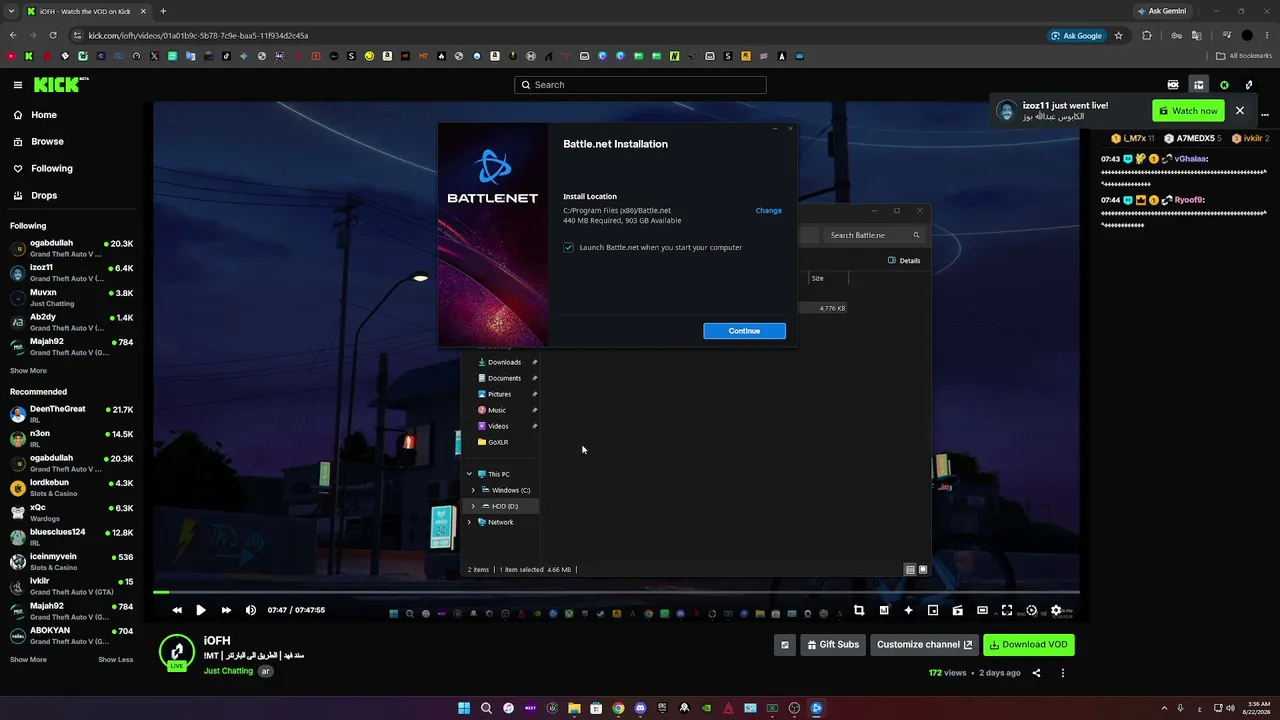Open GoXLR folder in Explorer sidebar
Image resolution: width=1280 pixels, height=720 pixels.
click(500, 442)
